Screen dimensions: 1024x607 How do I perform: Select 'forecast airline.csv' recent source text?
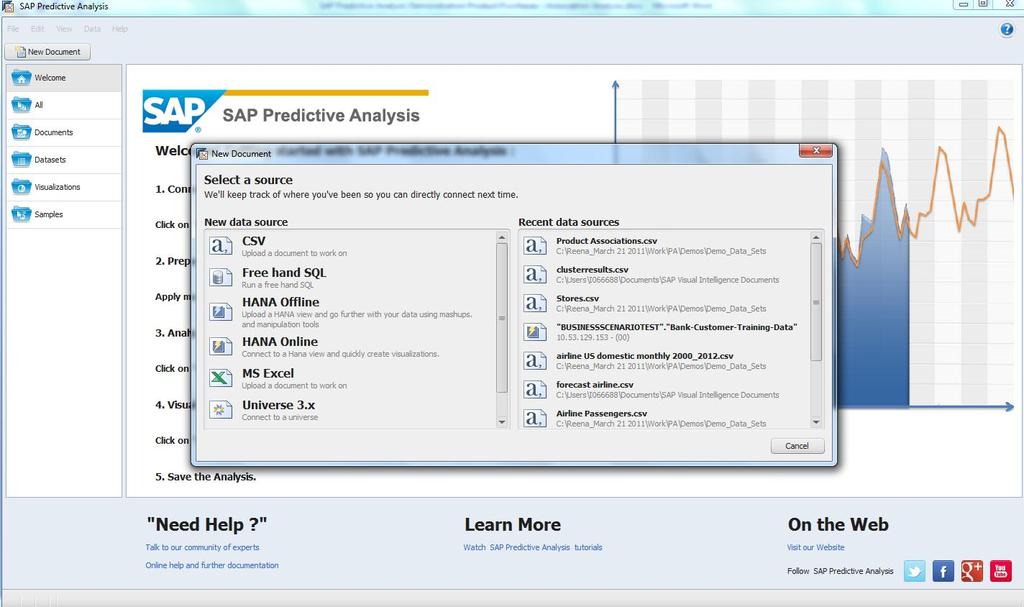pyautogui.click(x=595, y=385)
